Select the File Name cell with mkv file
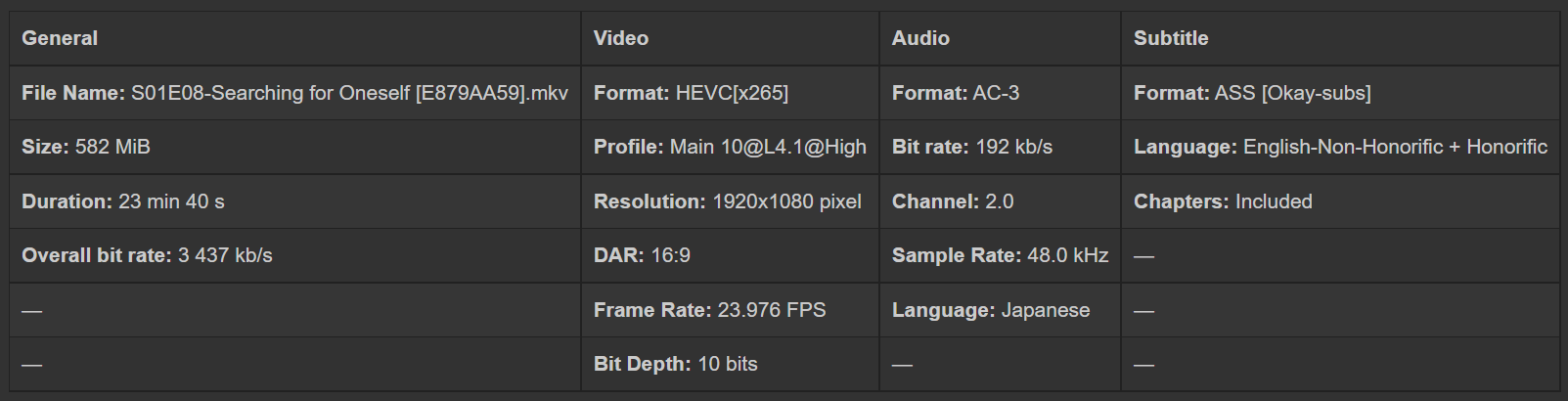 [294, 93]
